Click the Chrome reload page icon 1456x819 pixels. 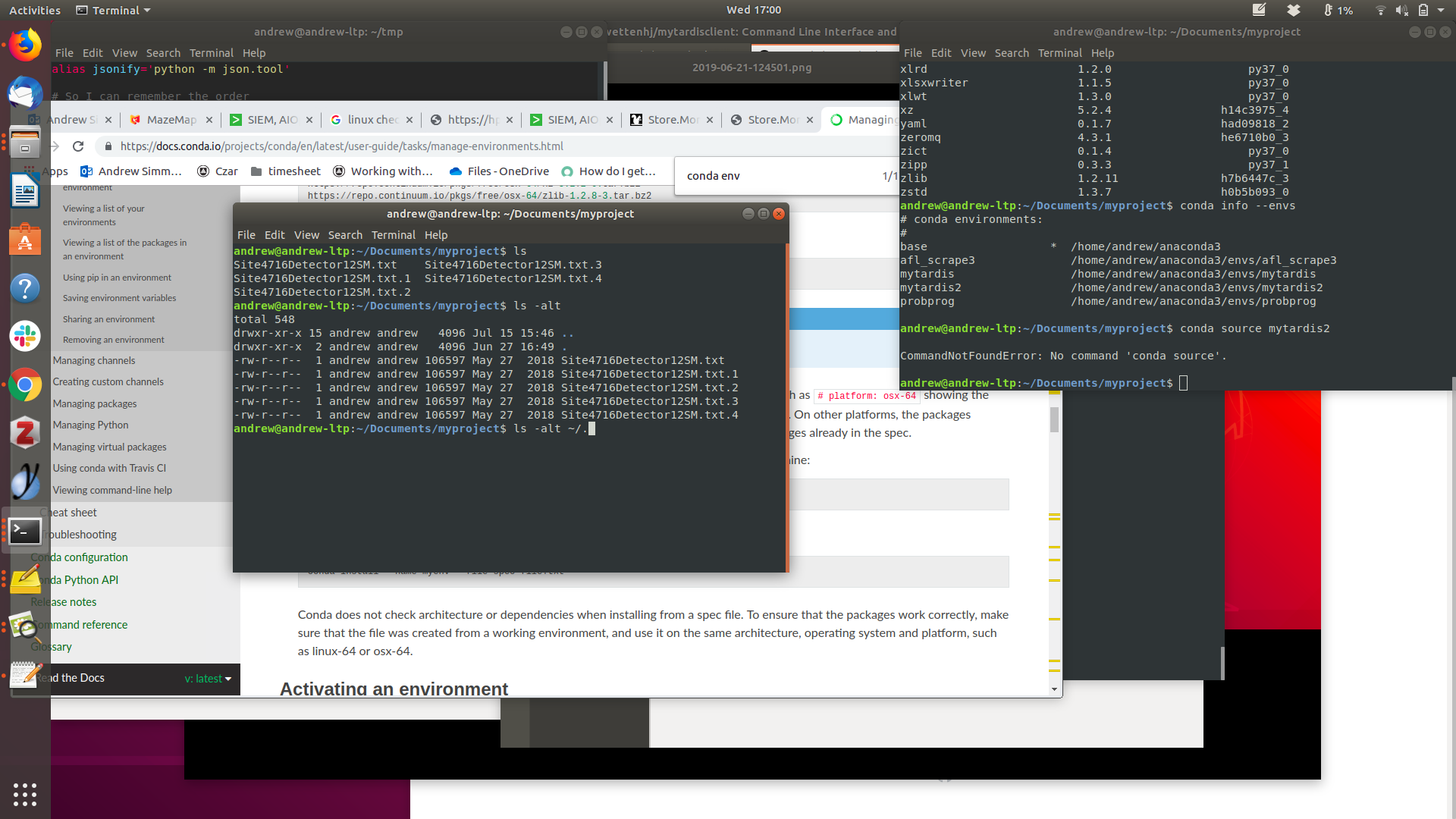[x=78, y=146]
